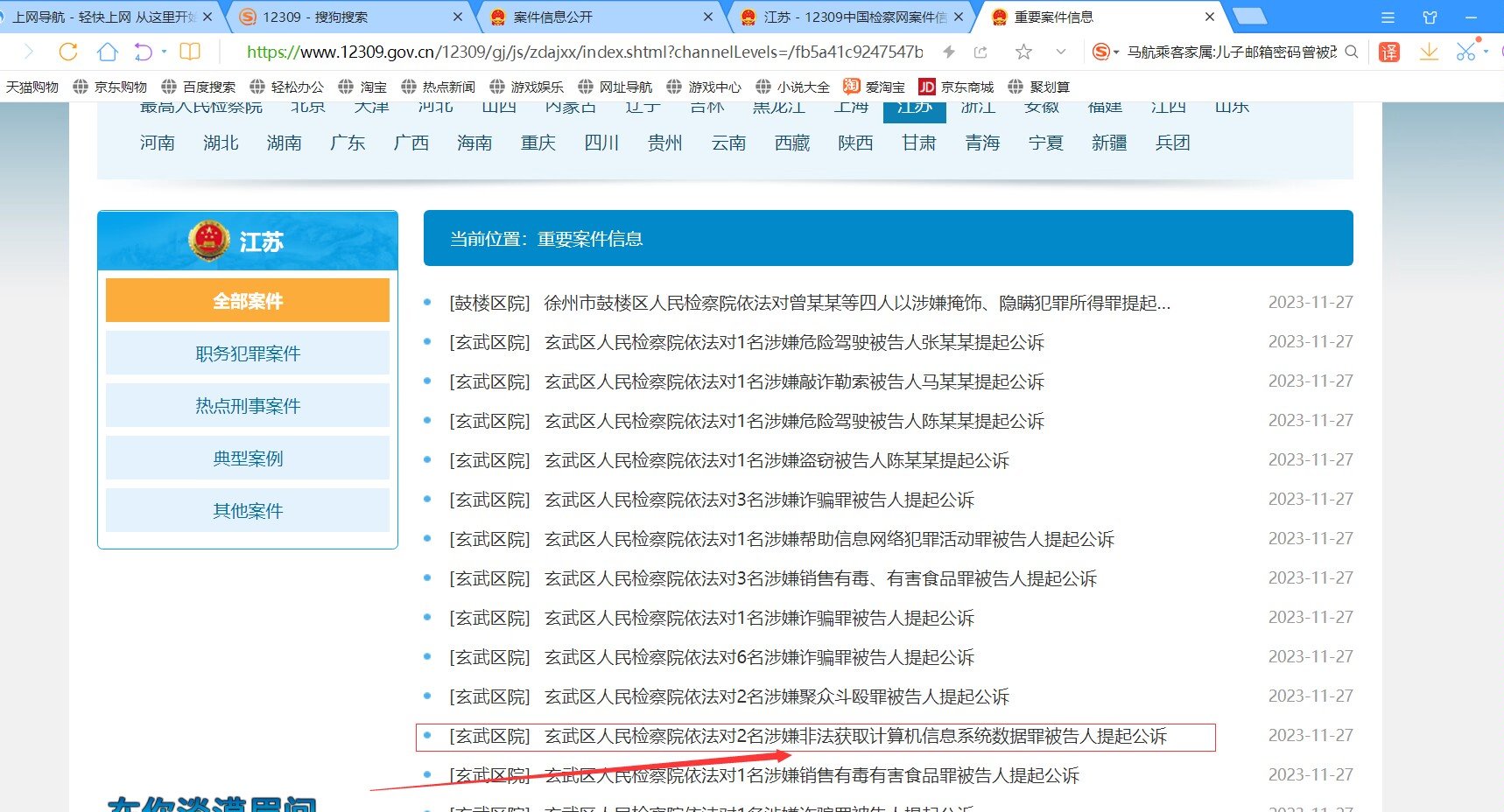The image size is (1504, 812).
Task: Open the 天猫购物 bookmark
Action: pos(32,87)
